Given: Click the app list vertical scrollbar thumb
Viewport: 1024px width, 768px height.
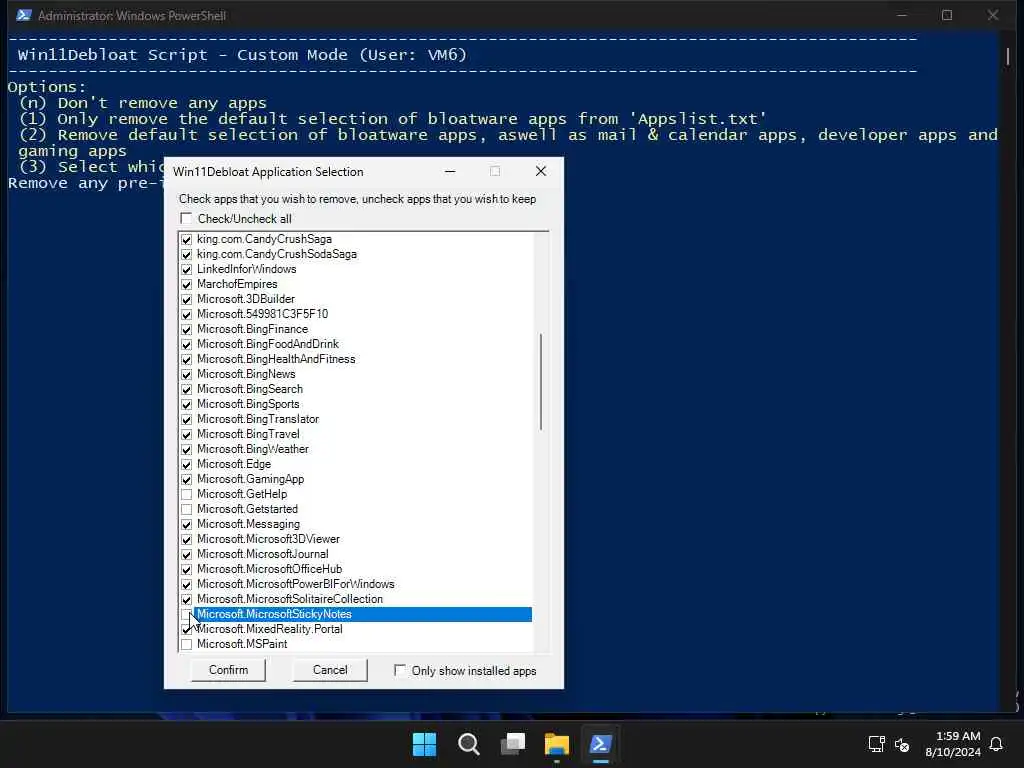Looking at the screenshot, I should (x=541, y=382).
